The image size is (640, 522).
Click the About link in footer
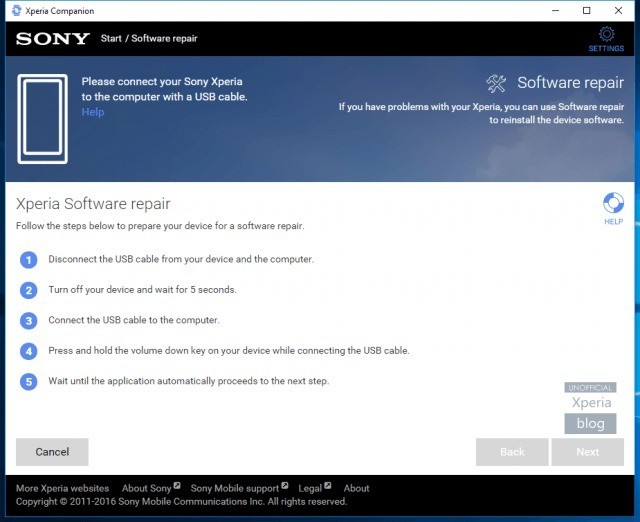(x=357, y=489)
